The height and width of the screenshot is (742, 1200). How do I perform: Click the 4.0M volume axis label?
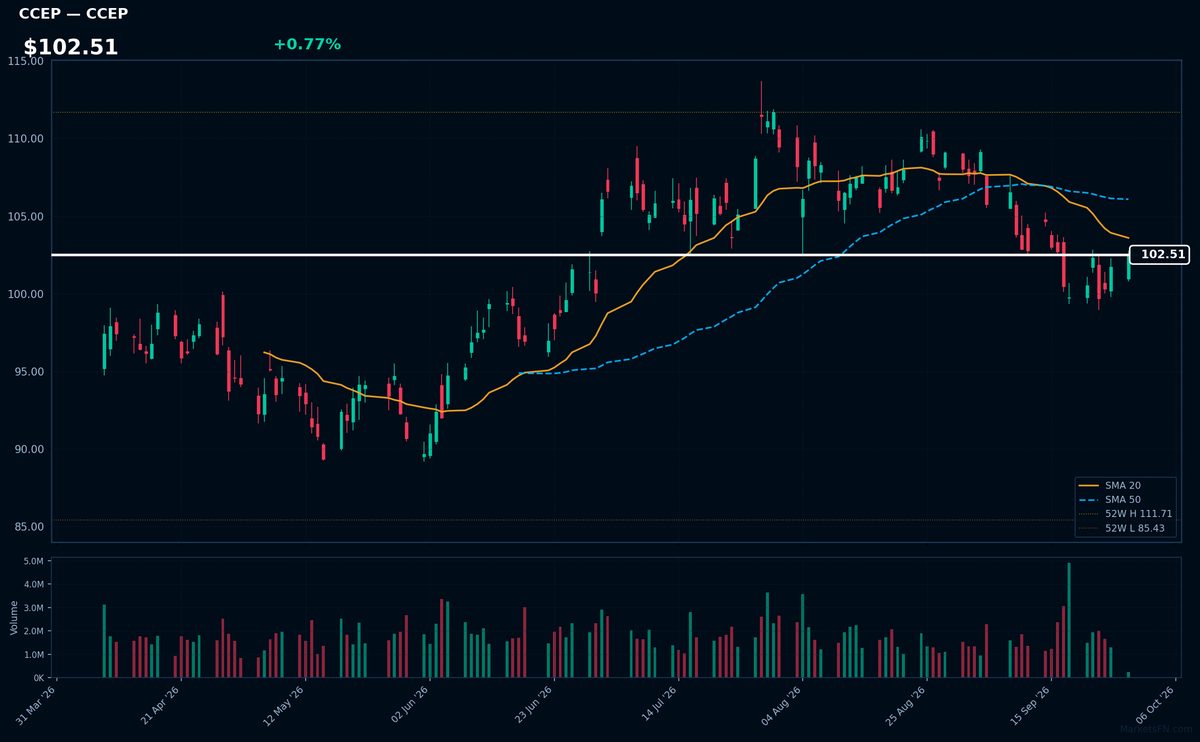point(34,585)
